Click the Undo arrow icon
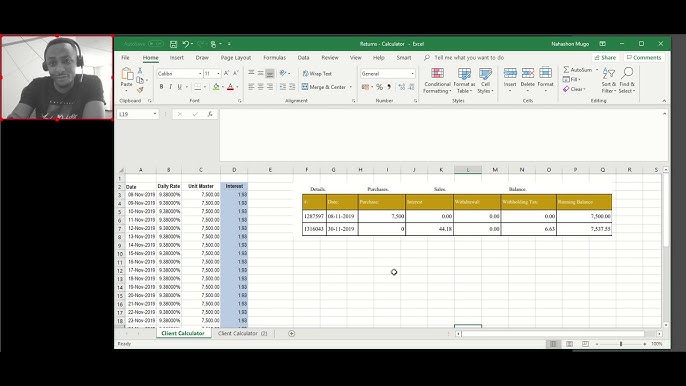The width and height of the screenshot is (686, 386). pyautogui.click(x=186, y=44)
